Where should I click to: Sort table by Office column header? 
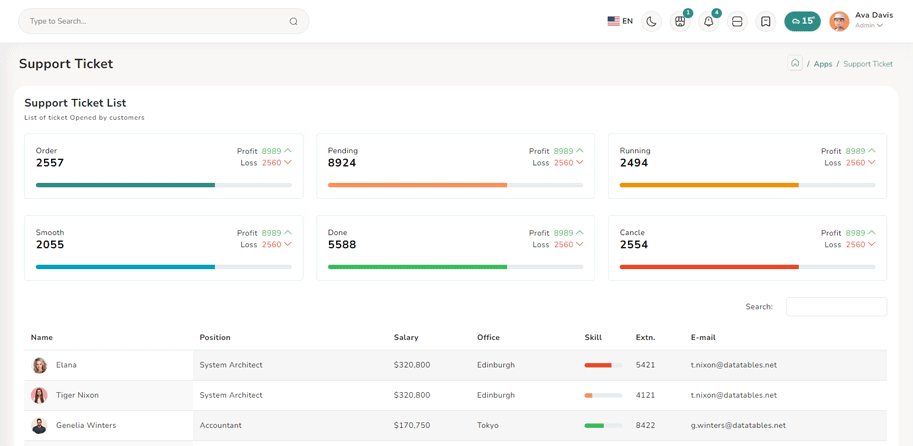click(x=488, y=338)
